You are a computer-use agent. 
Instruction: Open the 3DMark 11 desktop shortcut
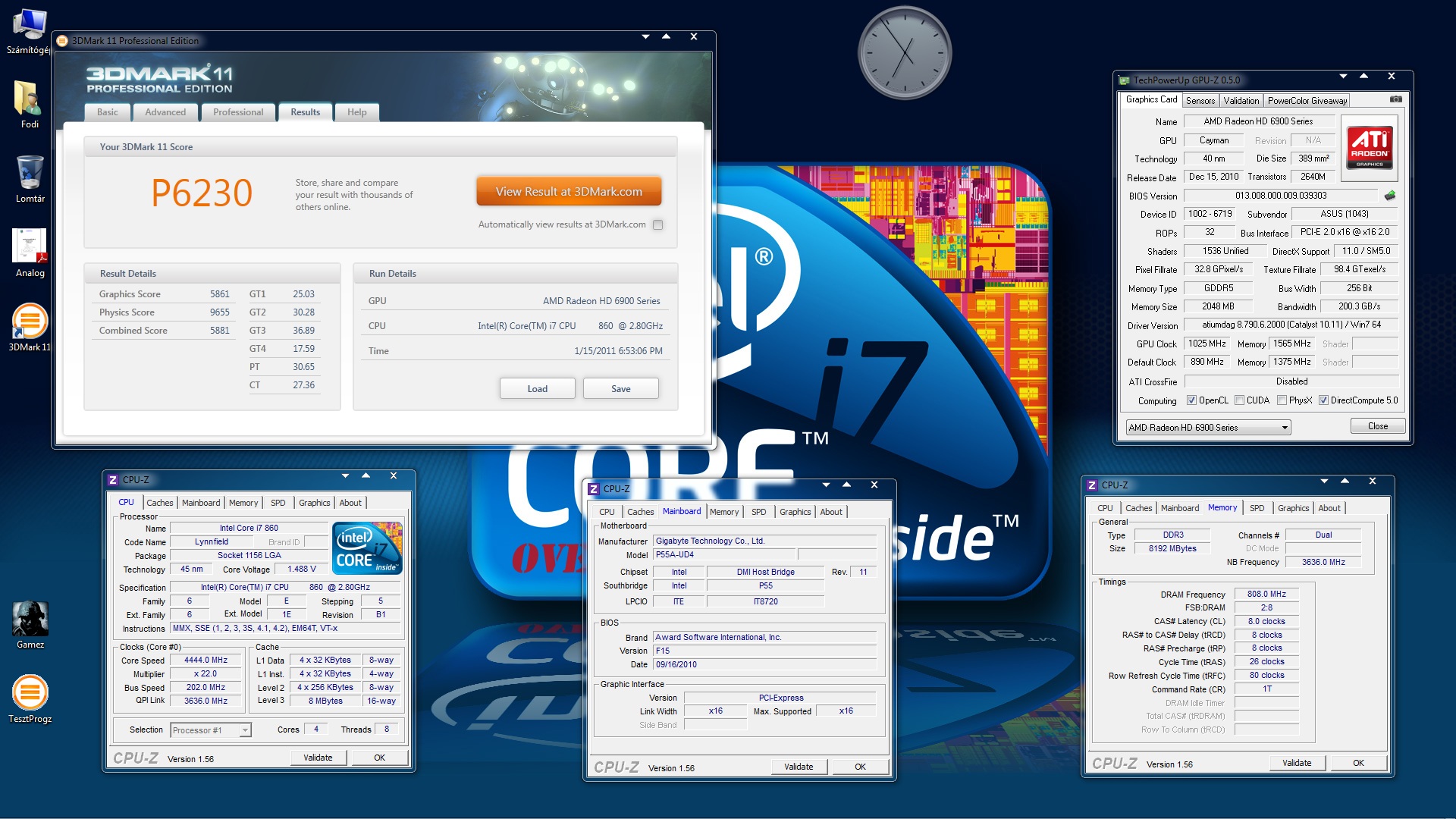pos(30,322)
